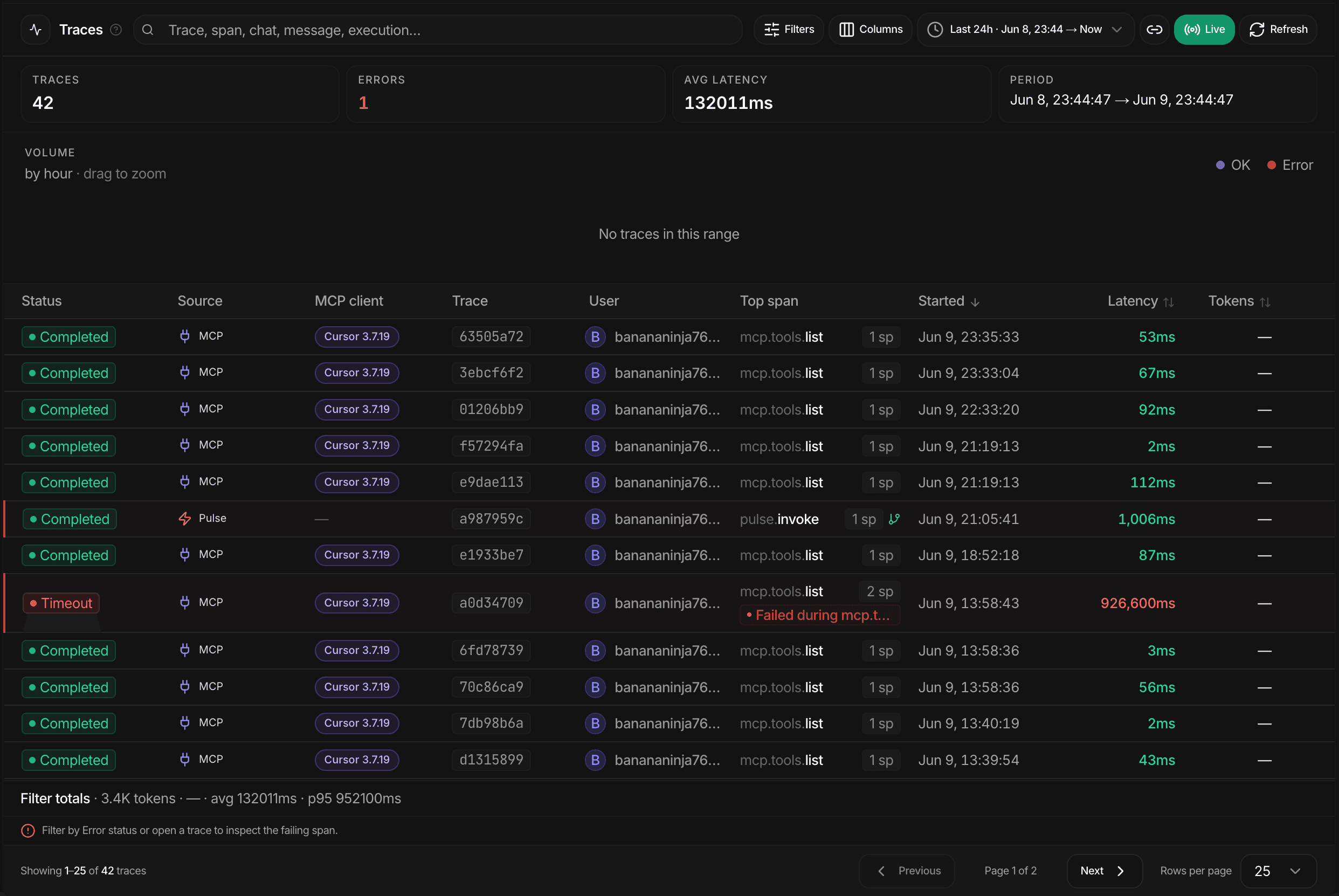Sort by Latency column
The width and height of the screenshot is (1339, 896).
click(x=1141, y=301)
